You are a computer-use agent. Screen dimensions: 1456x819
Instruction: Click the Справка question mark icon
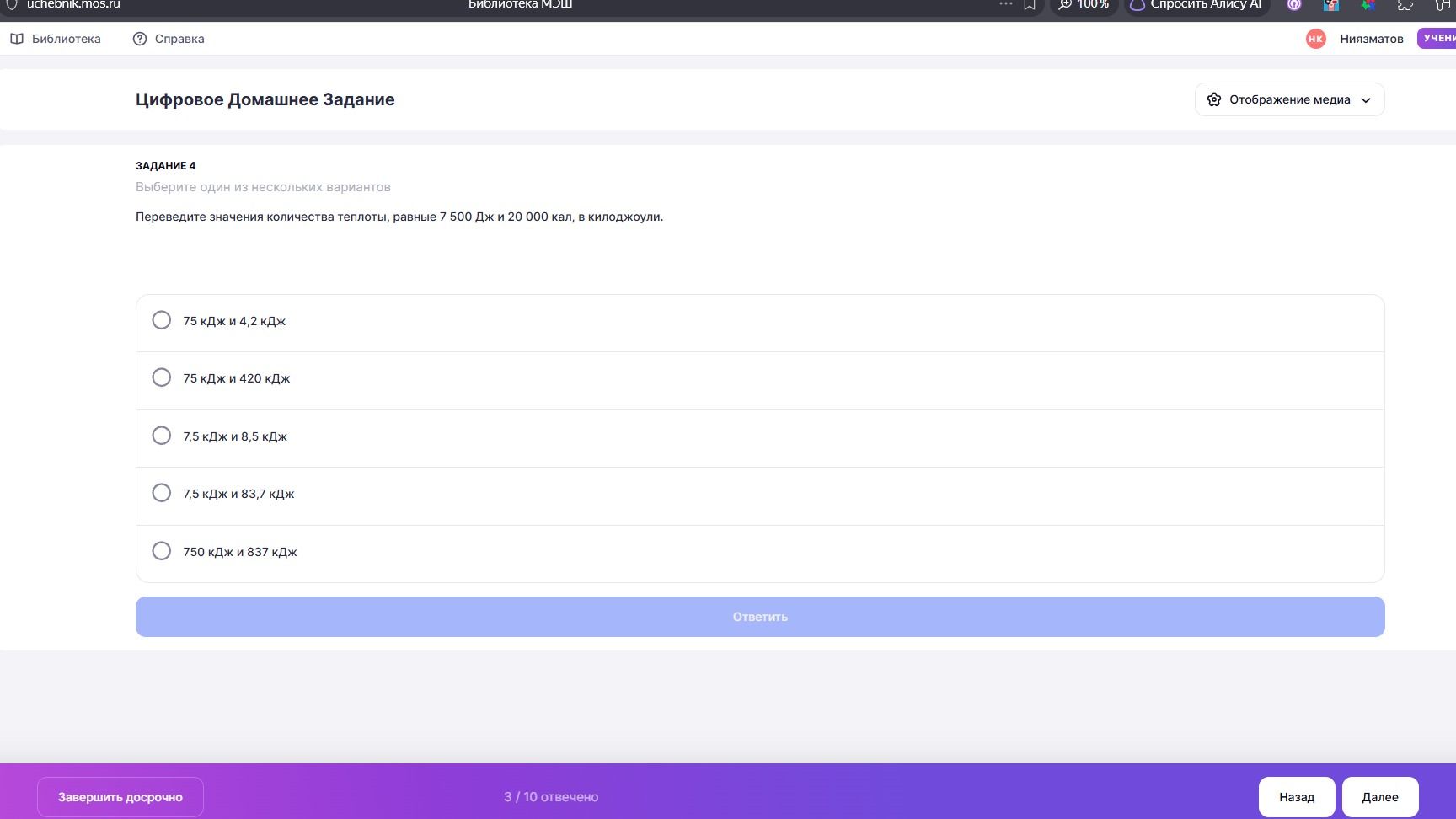(x=140, y=39)
